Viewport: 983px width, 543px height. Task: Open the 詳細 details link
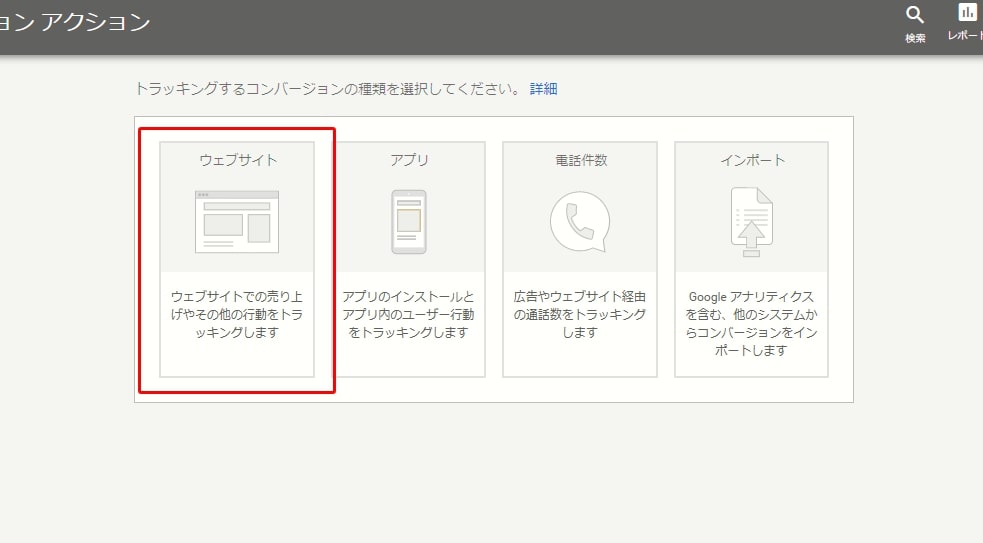click(544, 89)
